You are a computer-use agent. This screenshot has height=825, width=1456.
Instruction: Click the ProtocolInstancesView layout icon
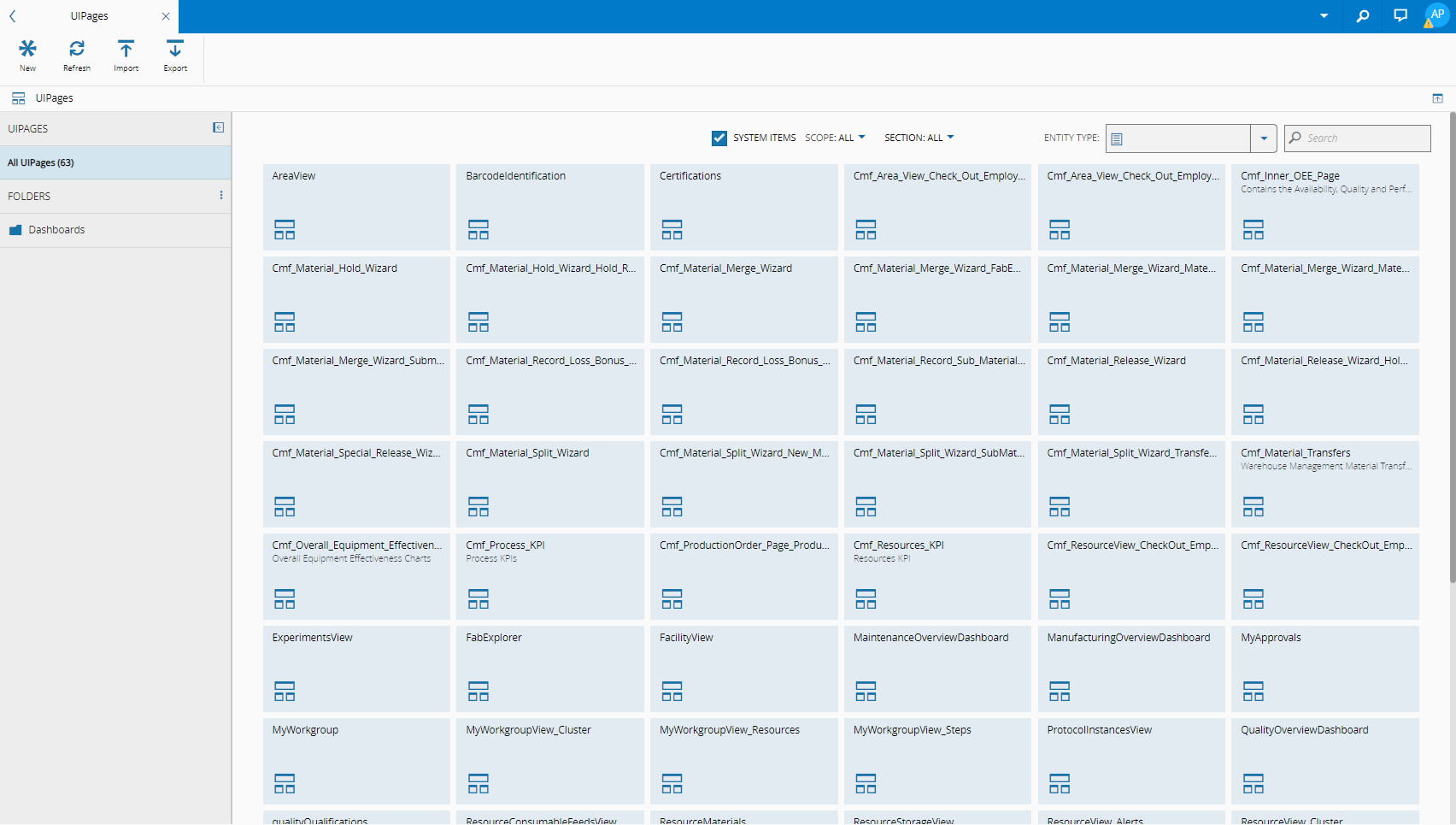pyautogui.click(x=1060, y=784)
